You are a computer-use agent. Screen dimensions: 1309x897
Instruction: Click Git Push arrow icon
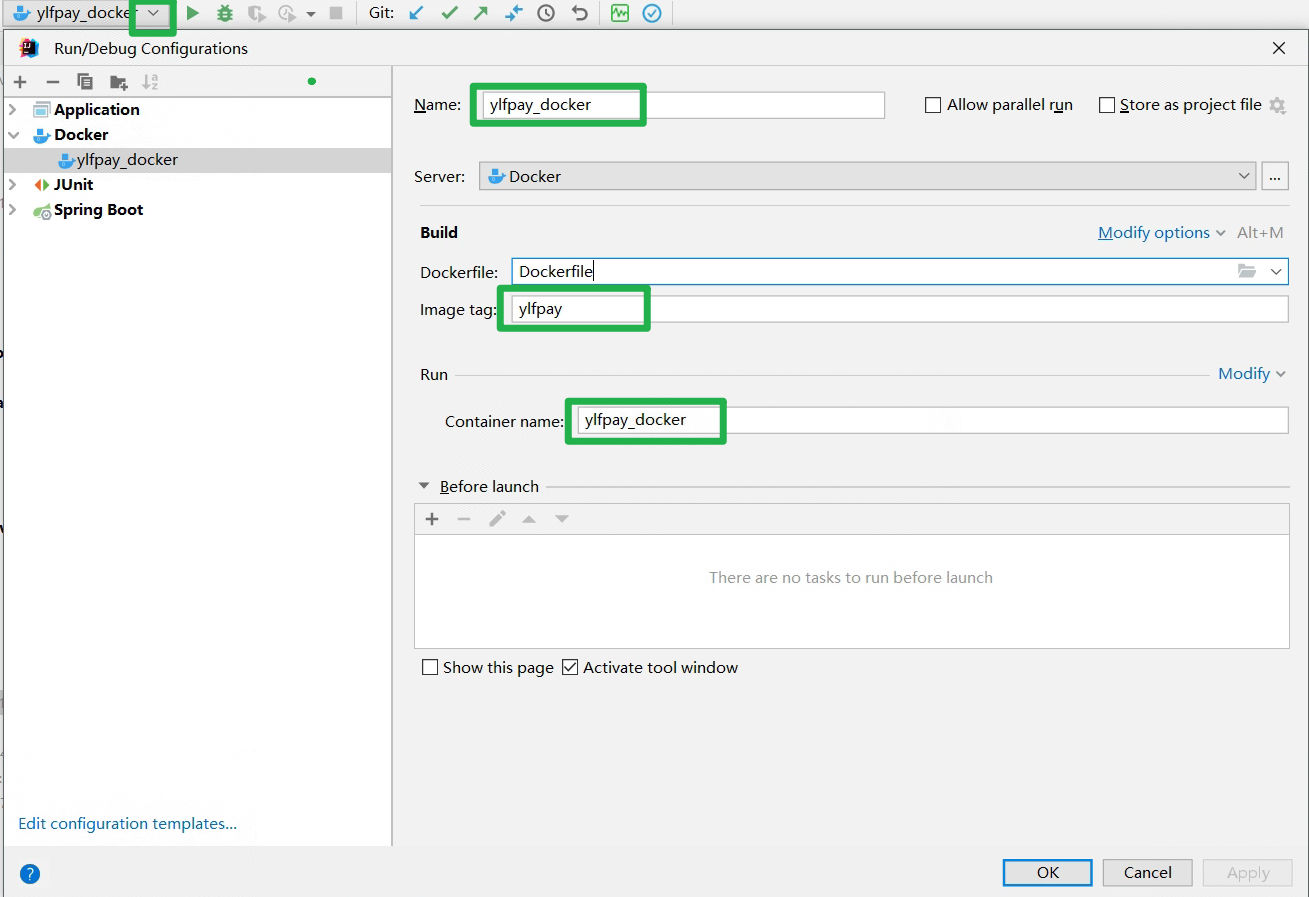[x=481, y=14]
